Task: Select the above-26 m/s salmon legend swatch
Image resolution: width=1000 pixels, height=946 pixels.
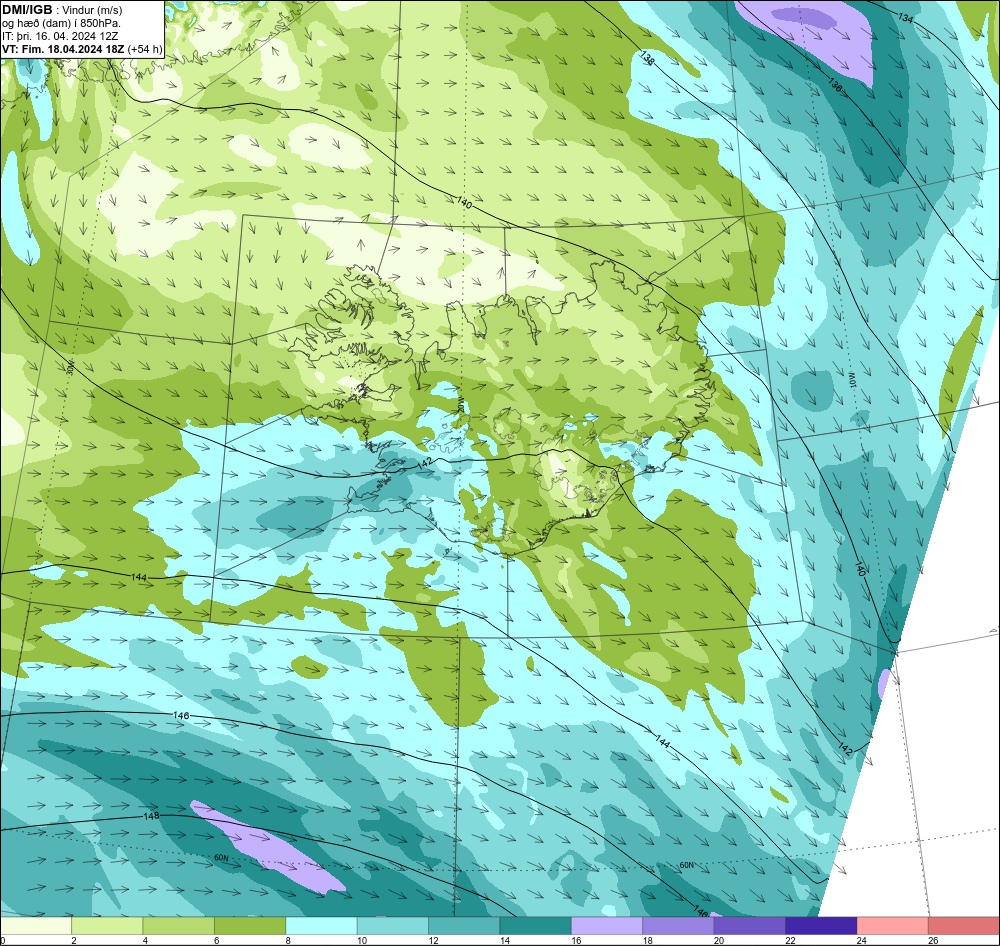Action: pos(964,925)
